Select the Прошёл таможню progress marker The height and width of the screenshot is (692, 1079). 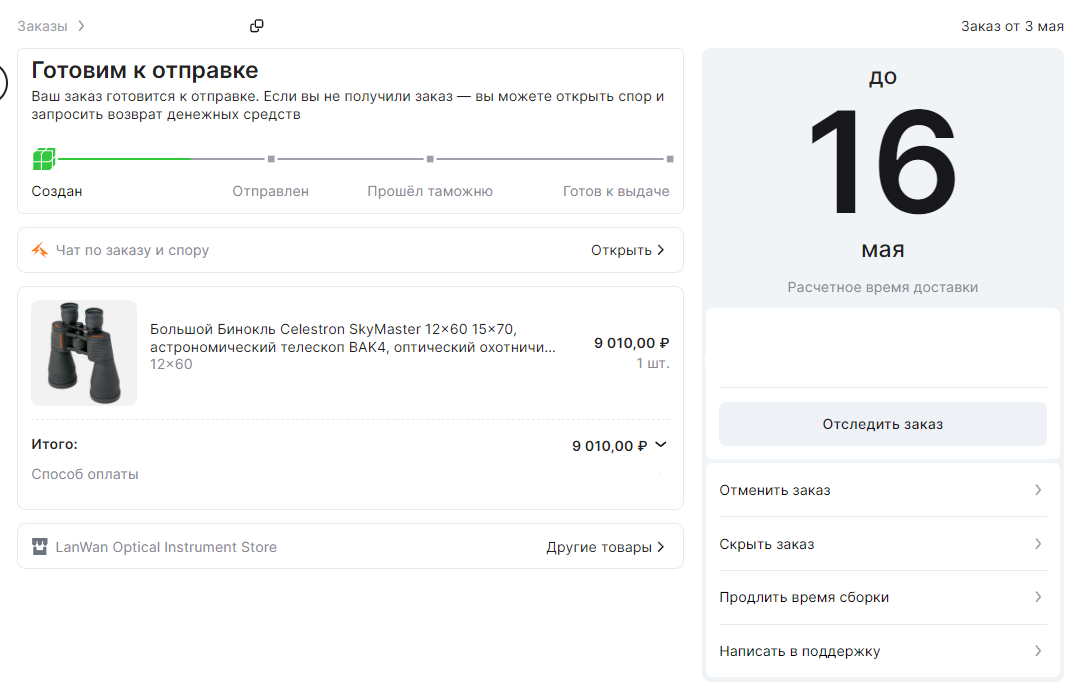430,159
